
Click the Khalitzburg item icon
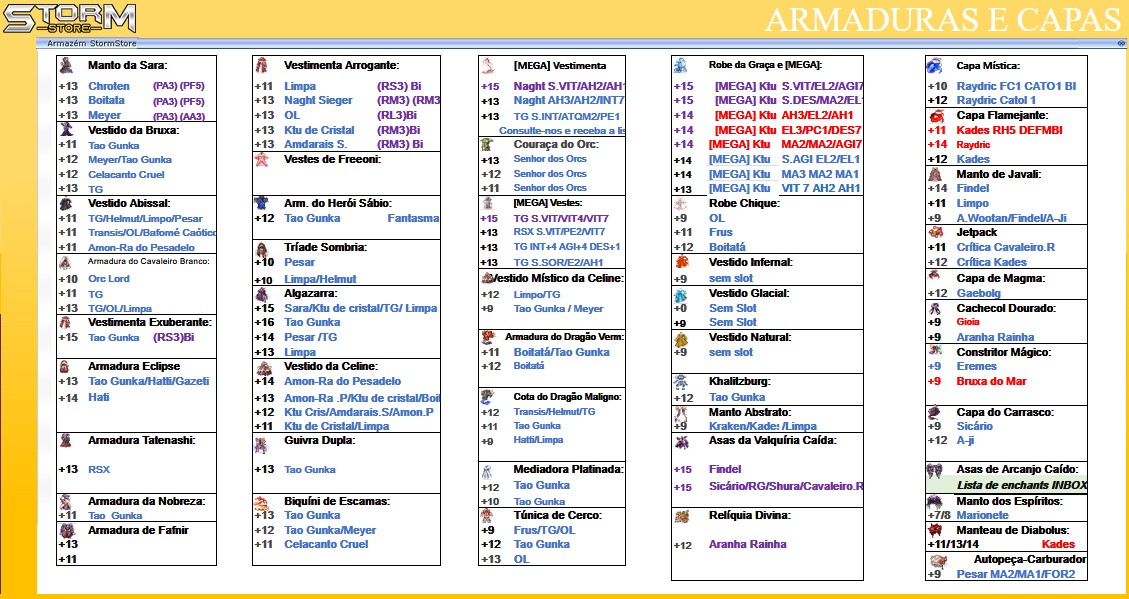(x=681, y=382)
